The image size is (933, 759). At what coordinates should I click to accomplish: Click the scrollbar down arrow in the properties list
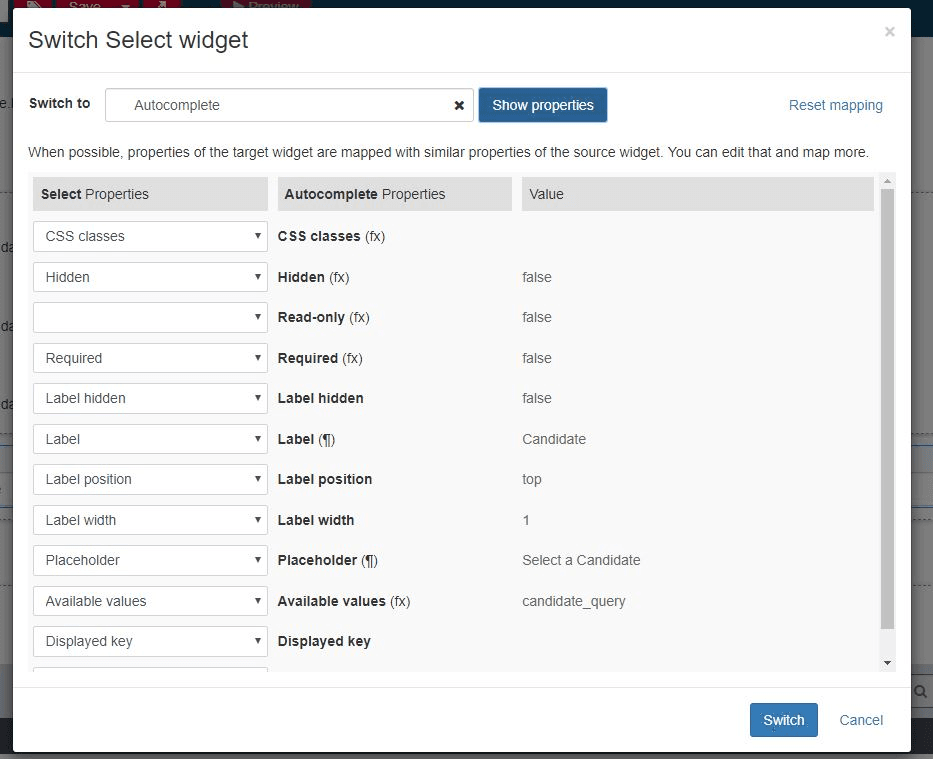886,662
